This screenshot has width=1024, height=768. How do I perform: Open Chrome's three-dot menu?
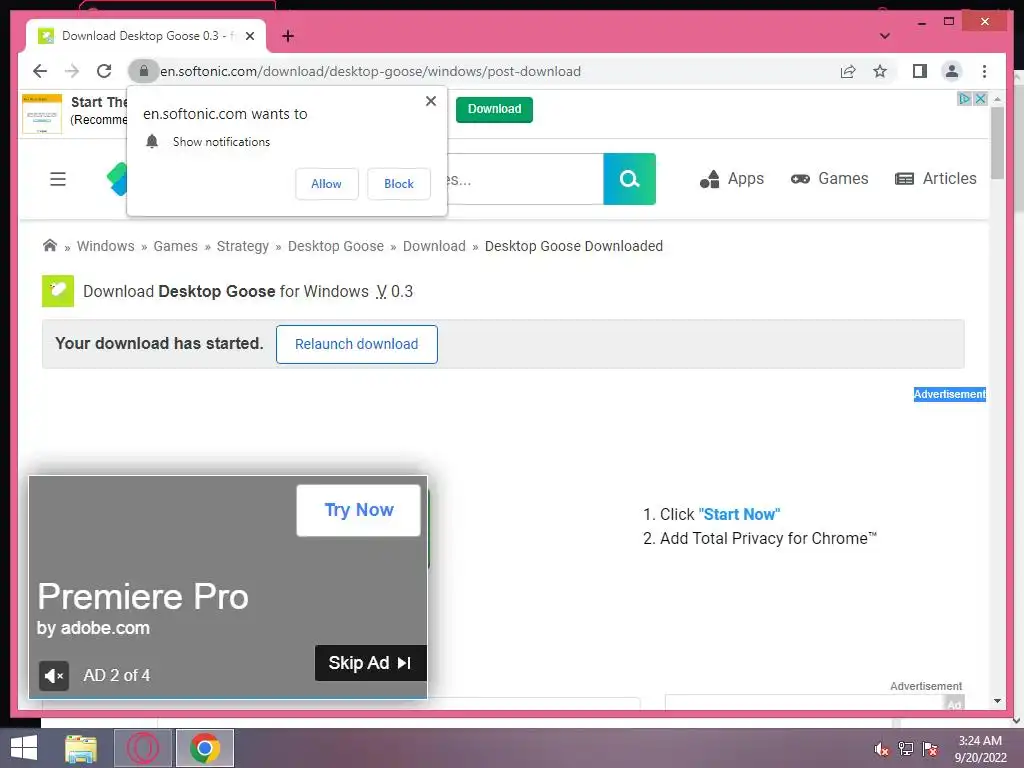984,71
